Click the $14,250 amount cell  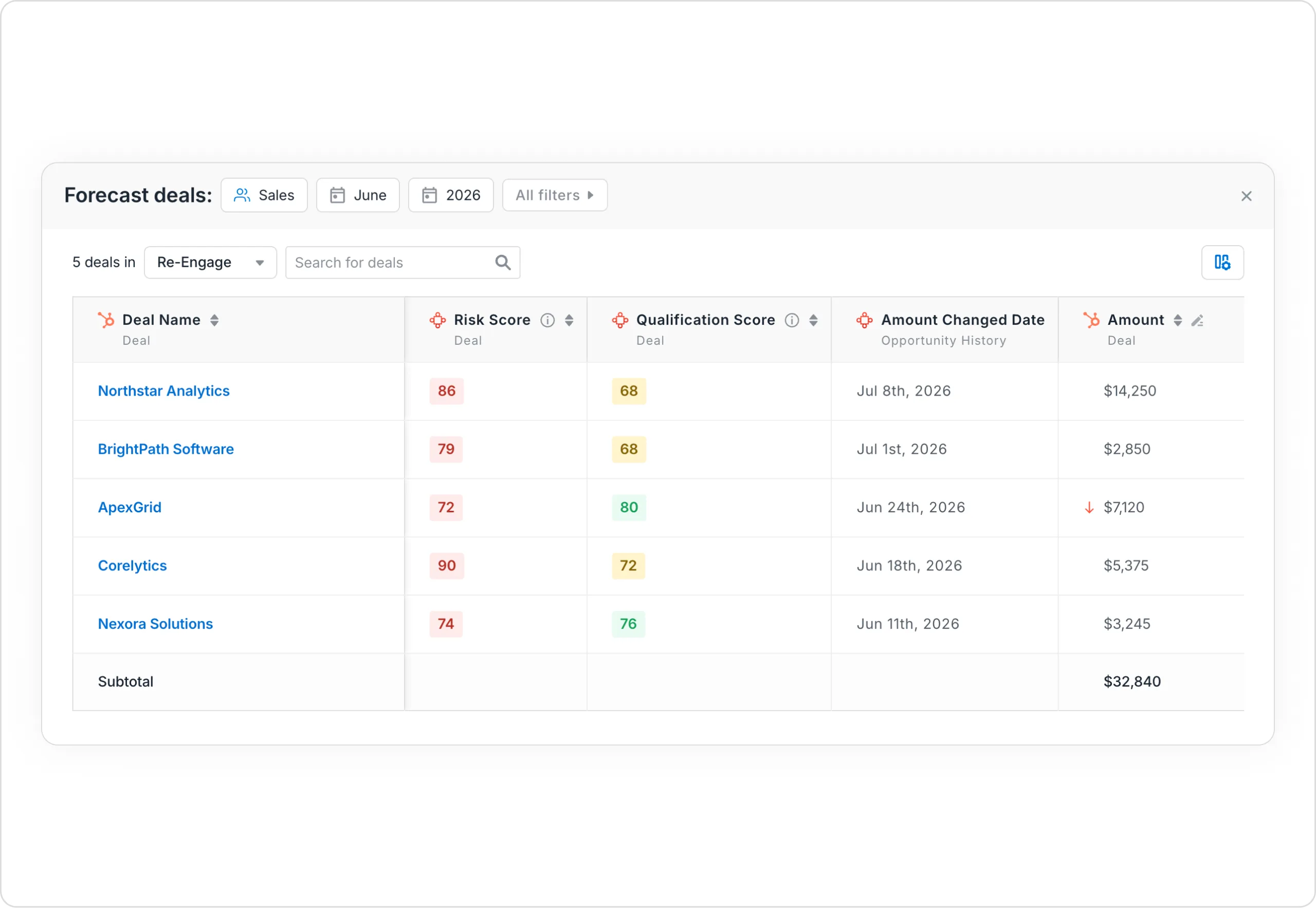point(1130,391)
